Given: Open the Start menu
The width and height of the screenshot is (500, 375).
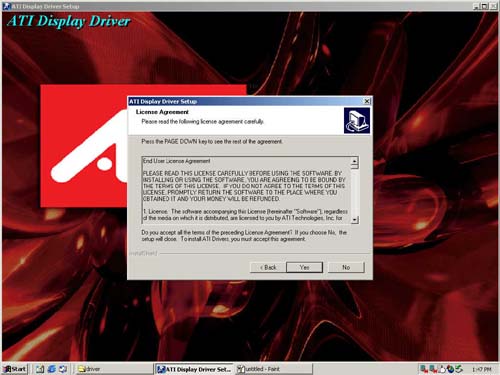Looking at the screenshot, I should coord(15,369).
